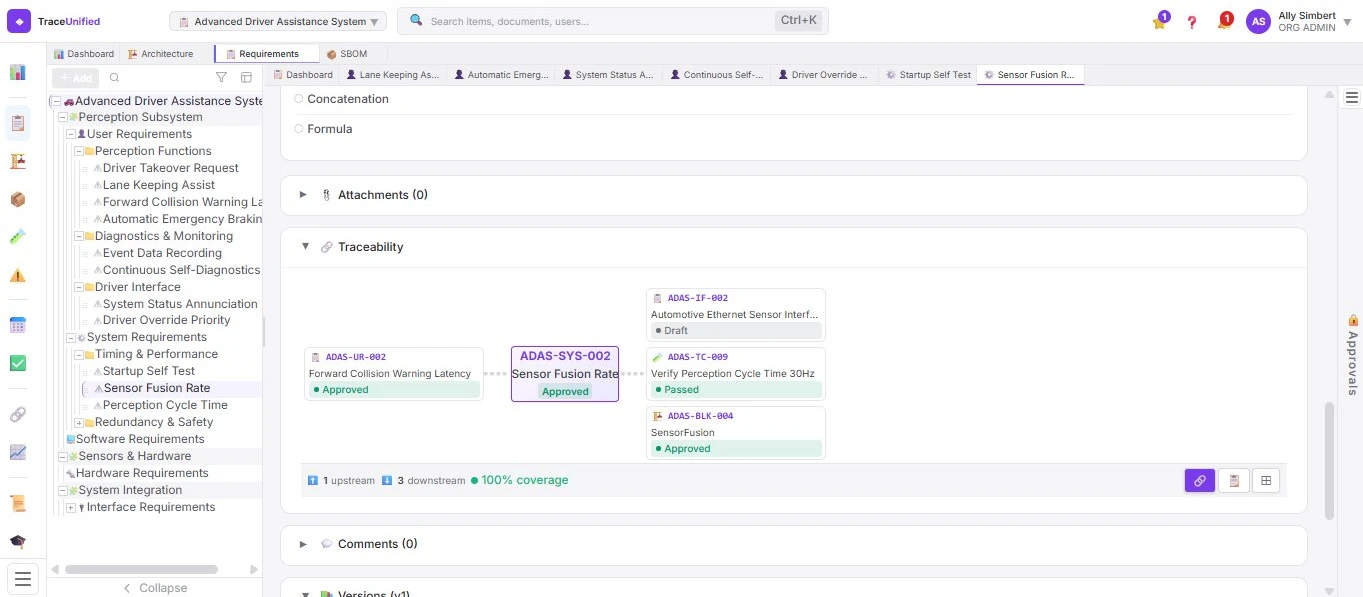Open the chain link icon in left sidebar
This screenshot has height=597, width=1363.
pos(18,414)
